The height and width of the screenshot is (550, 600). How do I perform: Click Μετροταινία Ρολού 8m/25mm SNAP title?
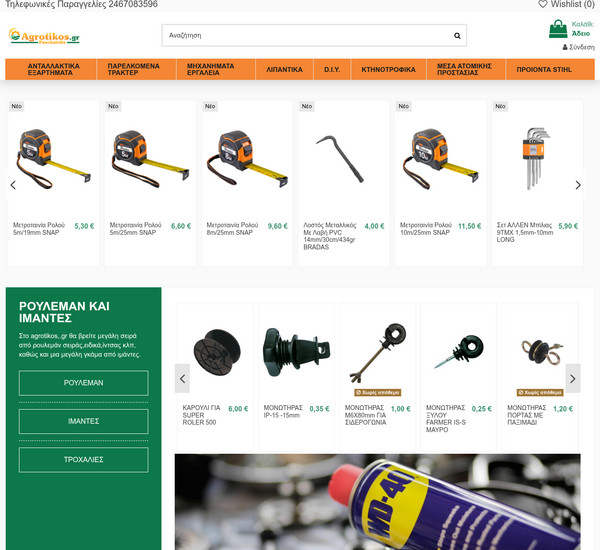click(232, 229)
